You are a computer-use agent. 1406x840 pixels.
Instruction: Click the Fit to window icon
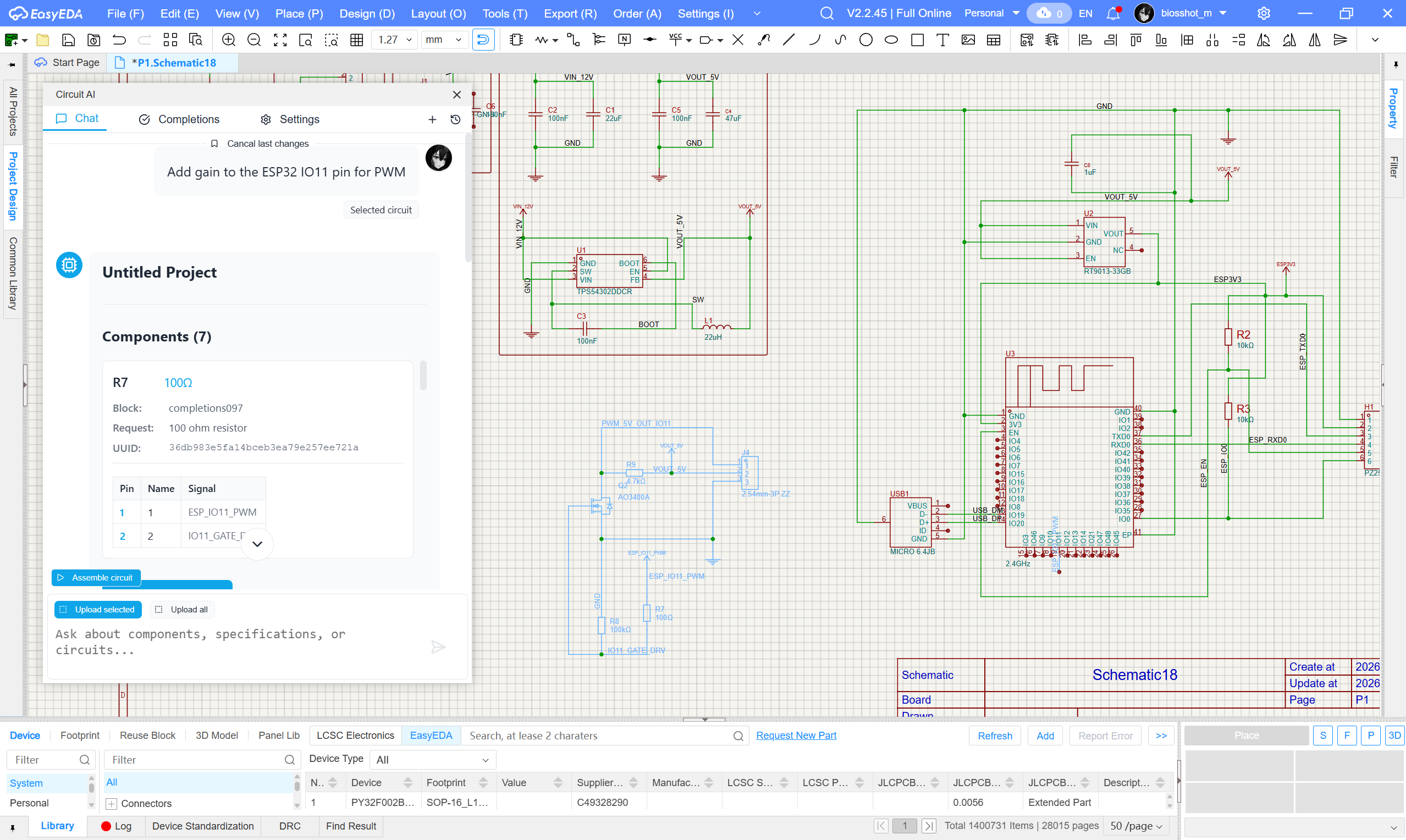coord(280,40)
